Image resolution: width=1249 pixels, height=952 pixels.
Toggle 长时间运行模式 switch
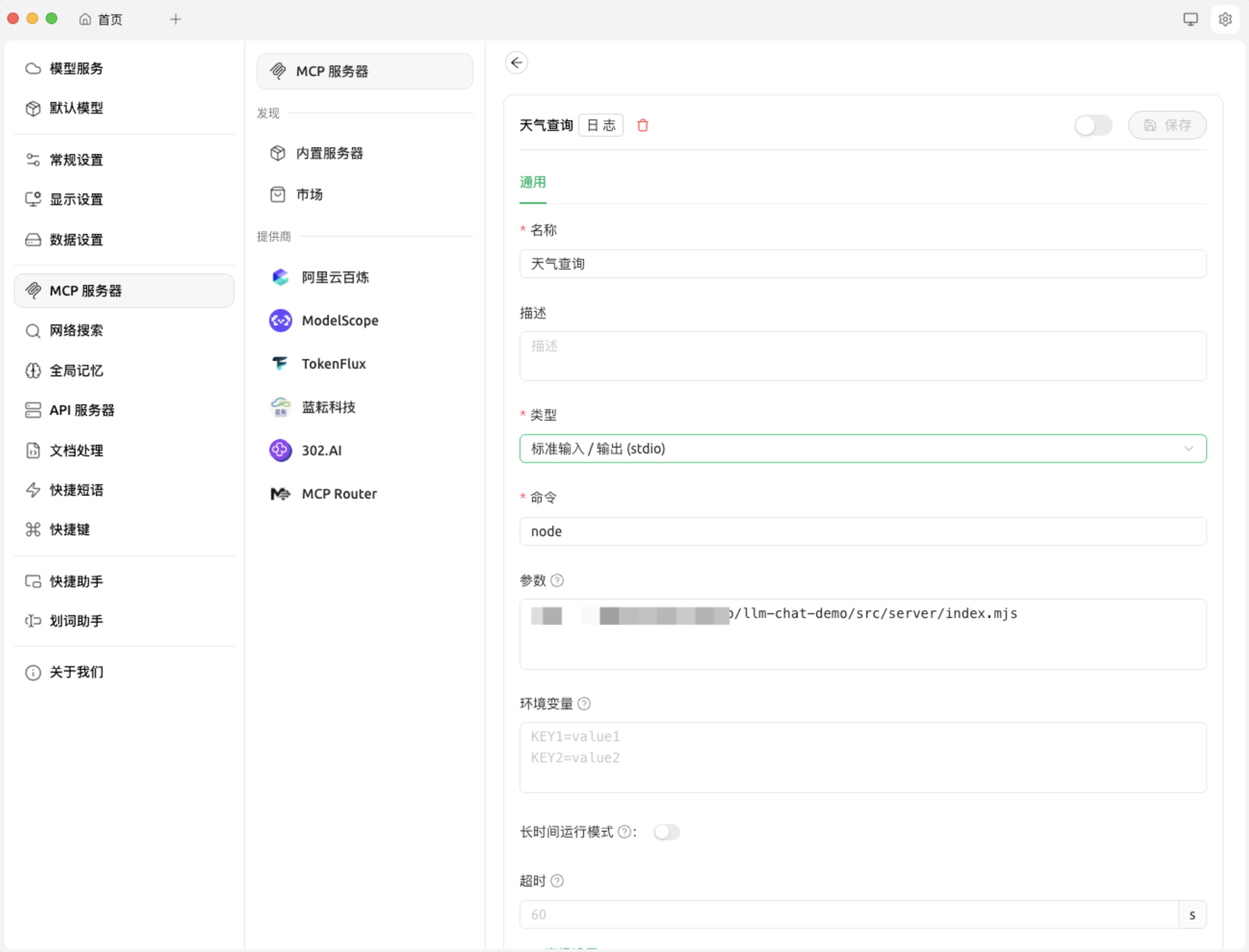click(666, 832)
